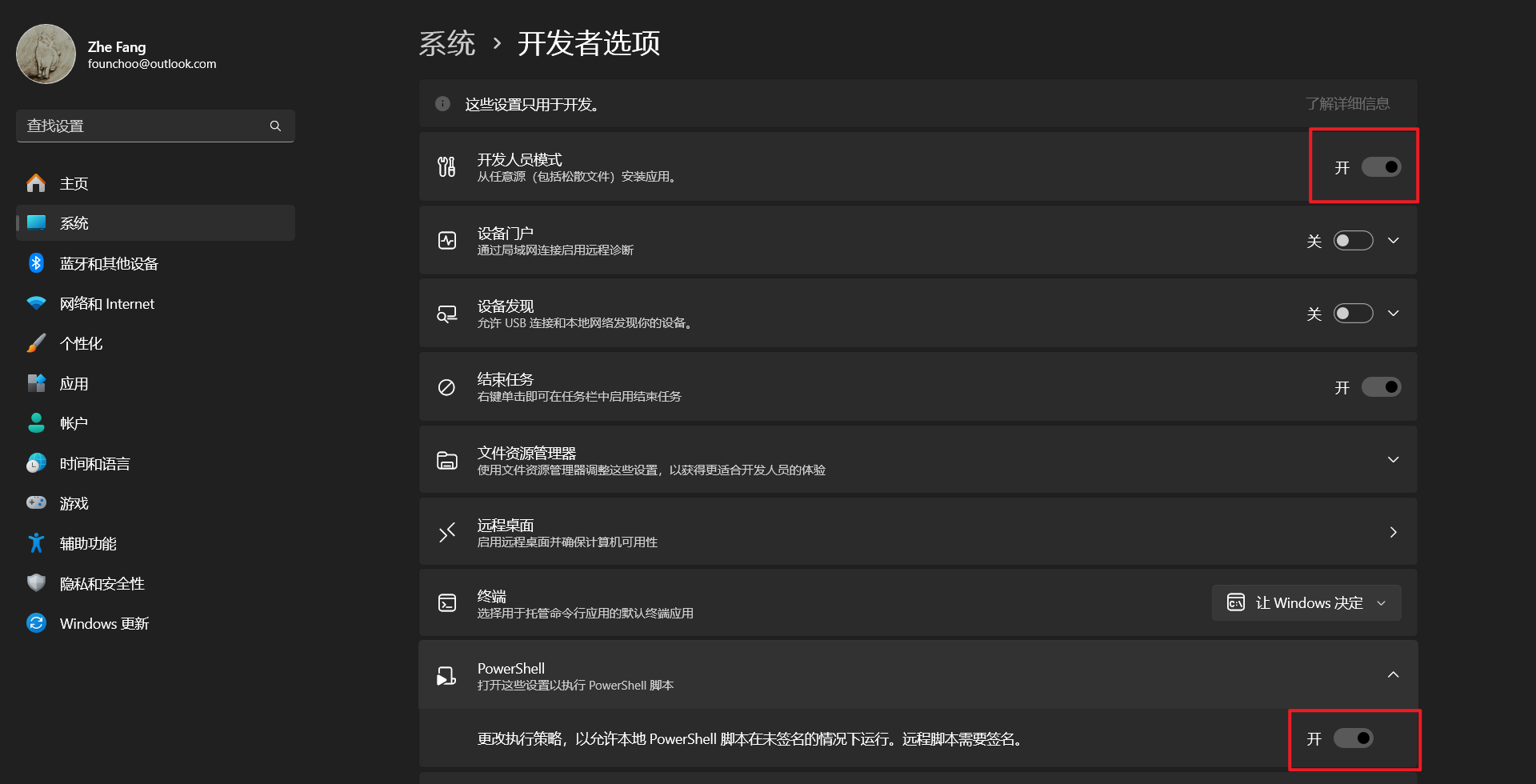Click the 游戏 controller icon
Screen dimensions: 1536x784
(x=36, y=503)
